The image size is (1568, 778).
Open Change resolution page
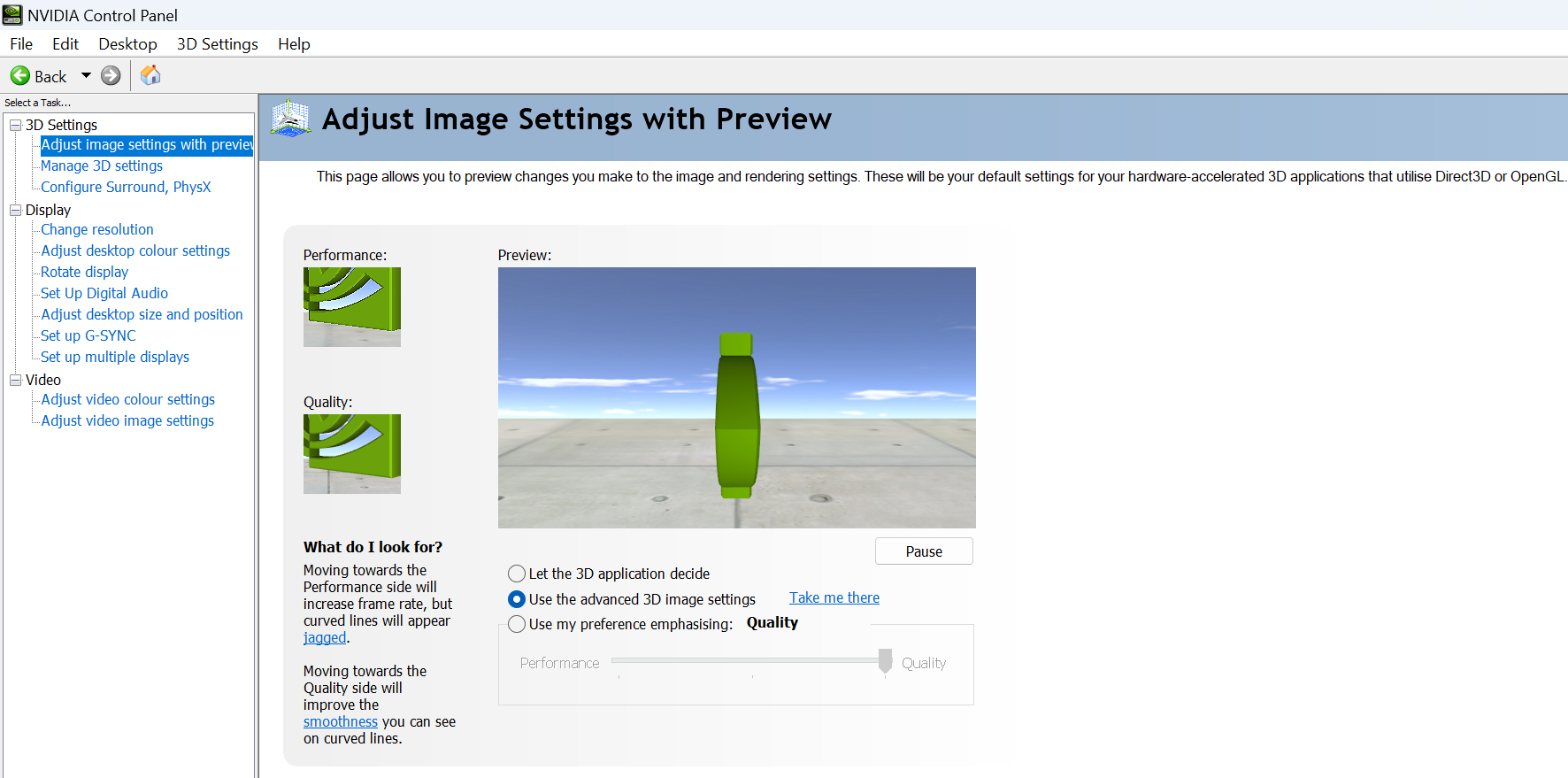click(x=97, y=229)
